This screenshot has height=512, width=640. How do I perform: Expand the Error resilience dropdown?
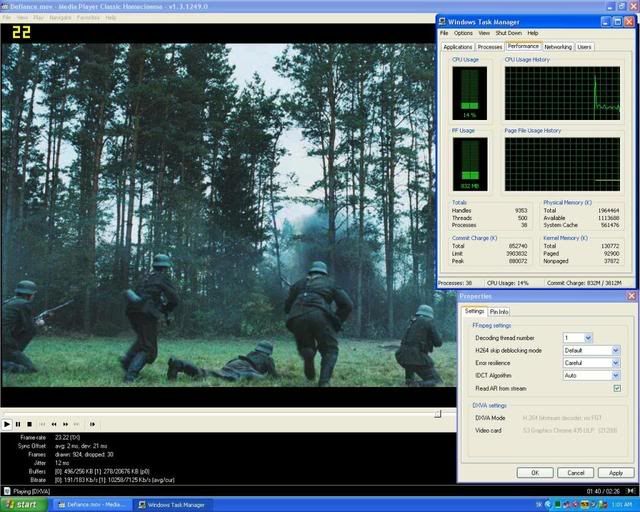pyautogui.click(x=616, y=363)
